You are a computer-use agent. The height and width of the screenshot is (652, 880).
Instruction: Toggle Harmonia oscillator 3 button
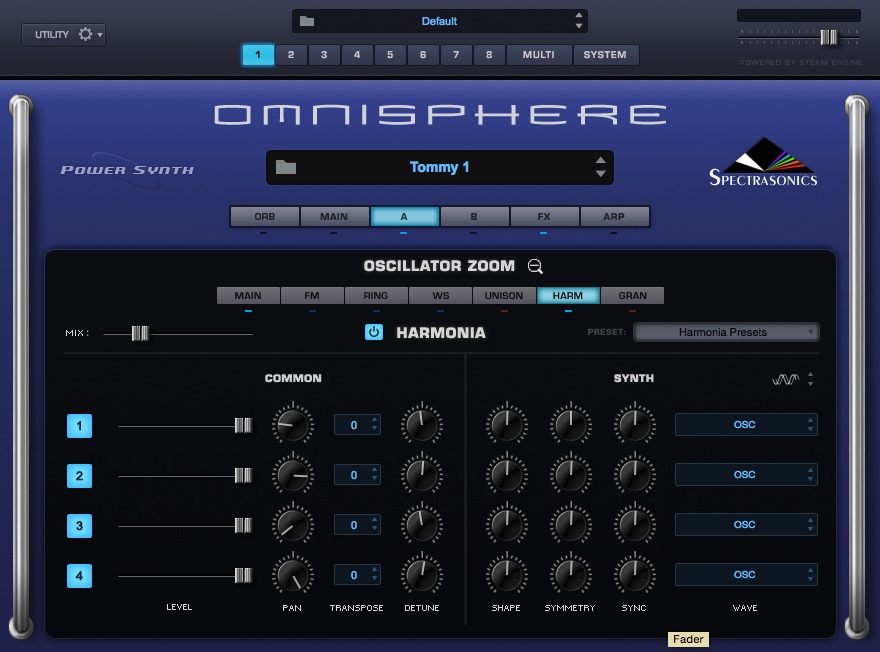(79, 526)
